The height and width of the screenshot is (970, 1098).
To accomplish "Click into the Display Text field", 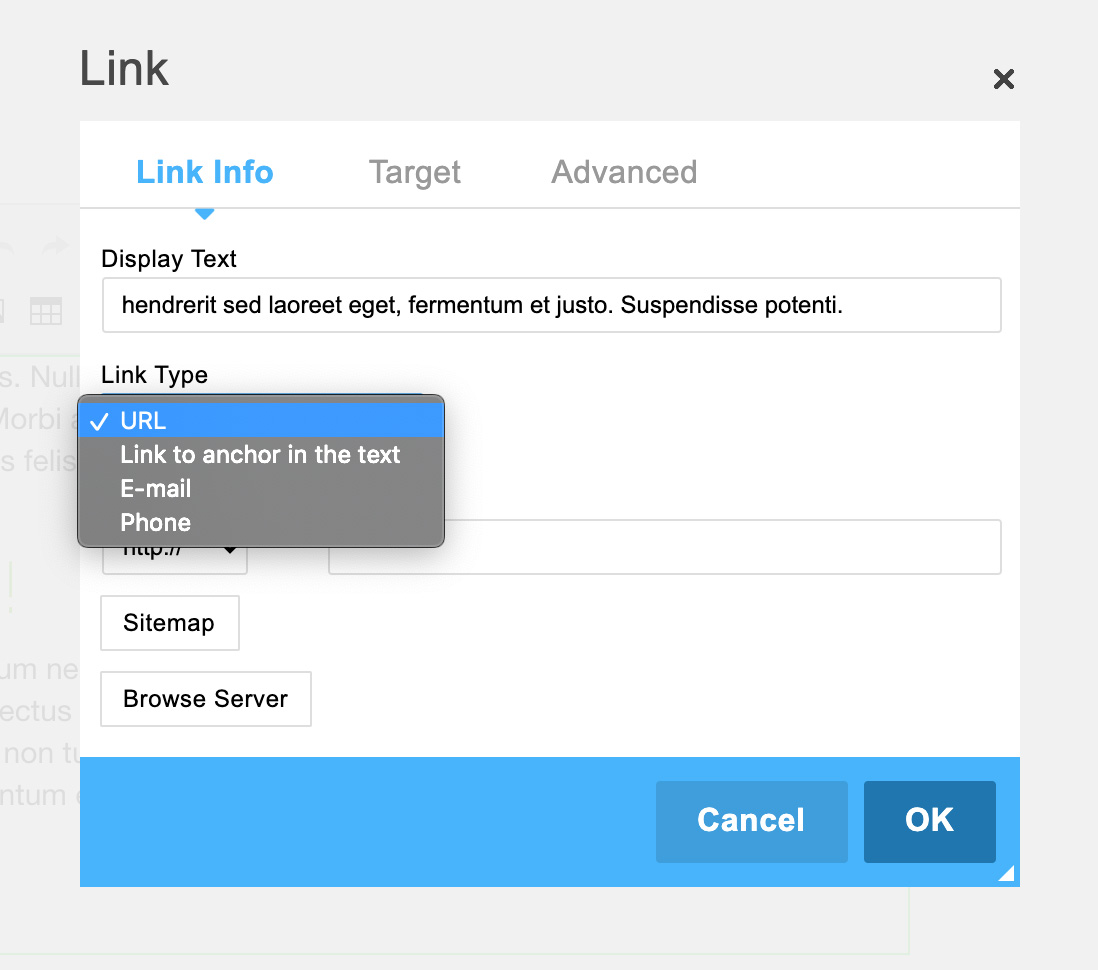I will [x=552, y=305].
